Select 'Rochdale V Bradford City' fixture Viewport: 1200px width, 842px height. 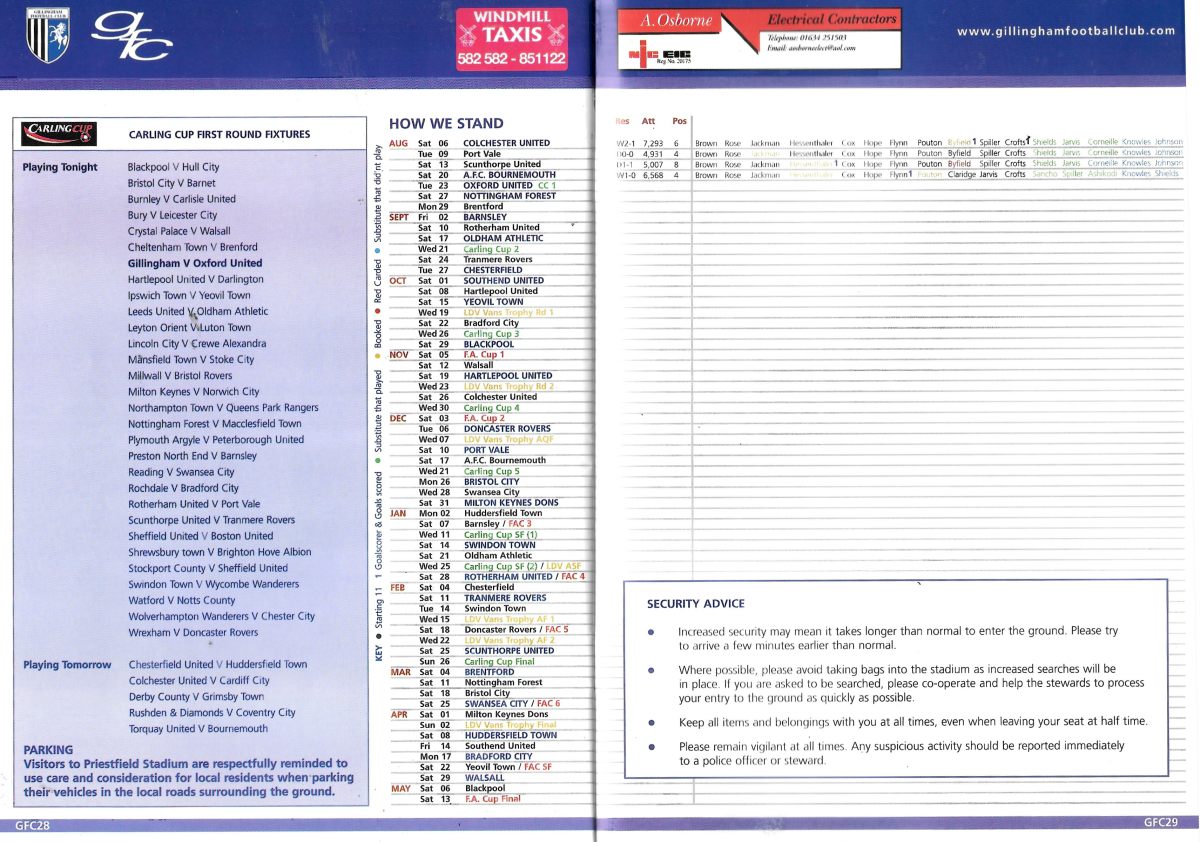tap(183, 487)
